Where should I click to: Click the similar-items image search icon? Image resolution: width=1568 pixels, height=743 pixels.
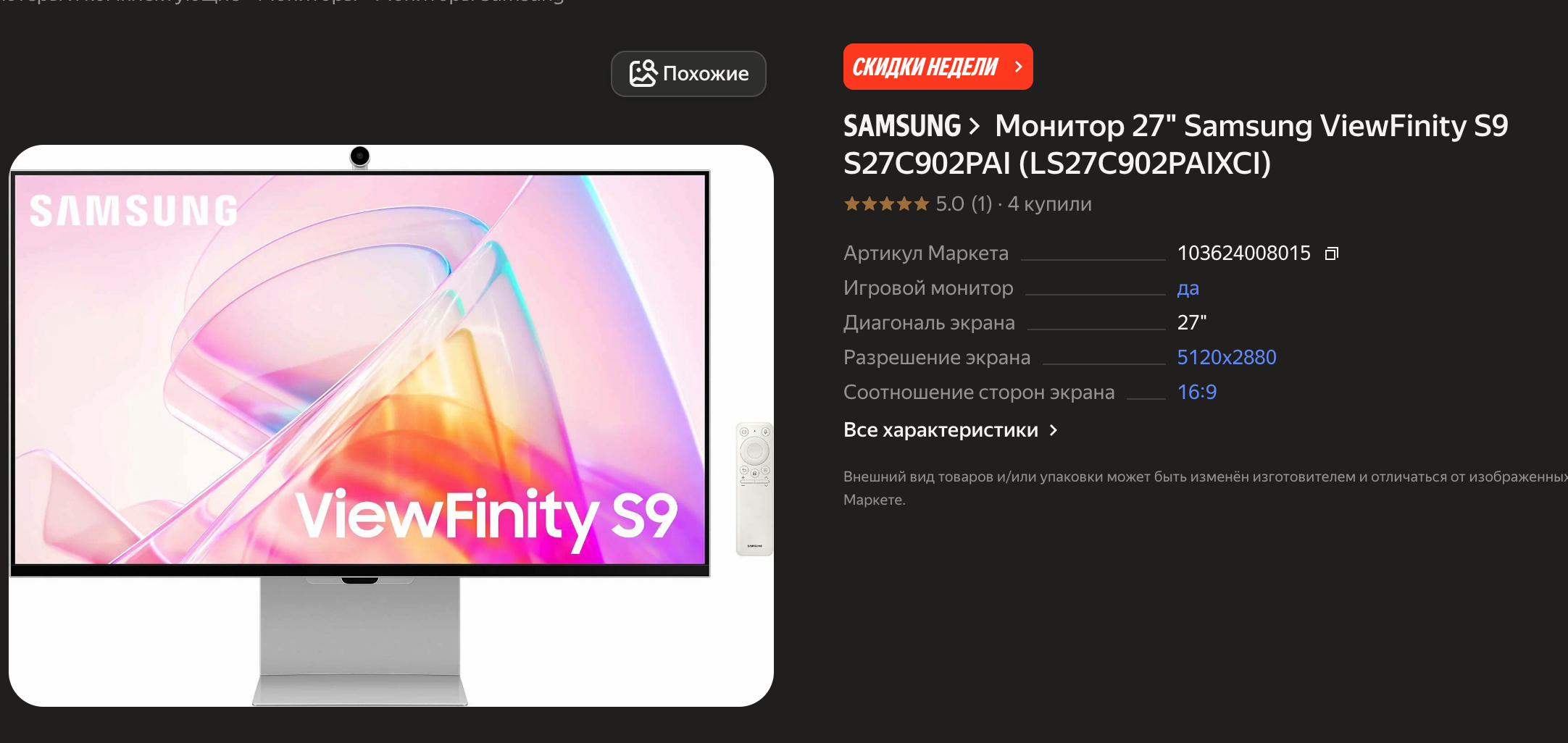point(643,73)
